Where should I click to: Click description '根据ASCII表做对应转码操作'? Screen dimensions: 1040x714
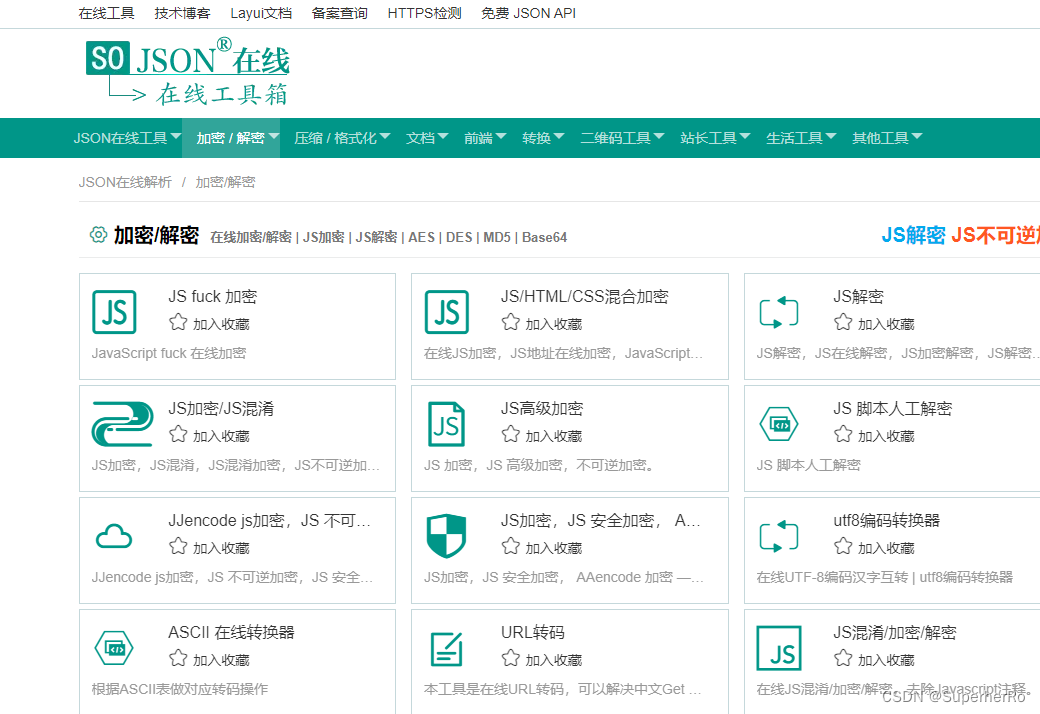pyautogui.click(x=180, y=689)
